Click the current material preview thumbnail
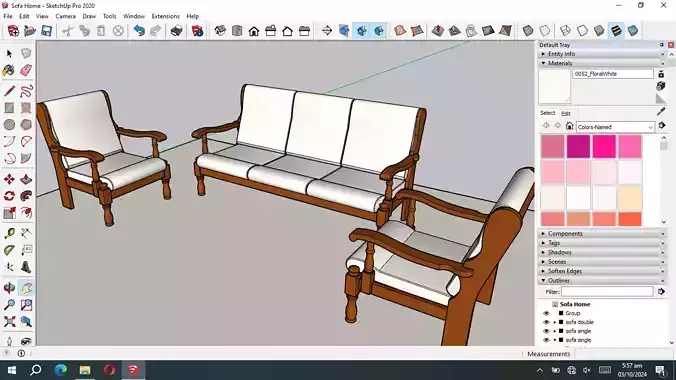 pos(554,87)
